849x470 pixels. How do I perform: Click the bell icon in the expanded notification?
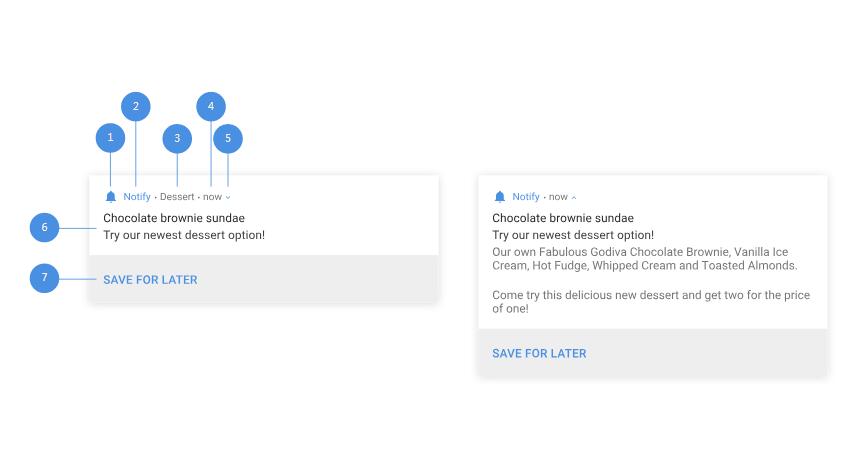pos(500,197)
